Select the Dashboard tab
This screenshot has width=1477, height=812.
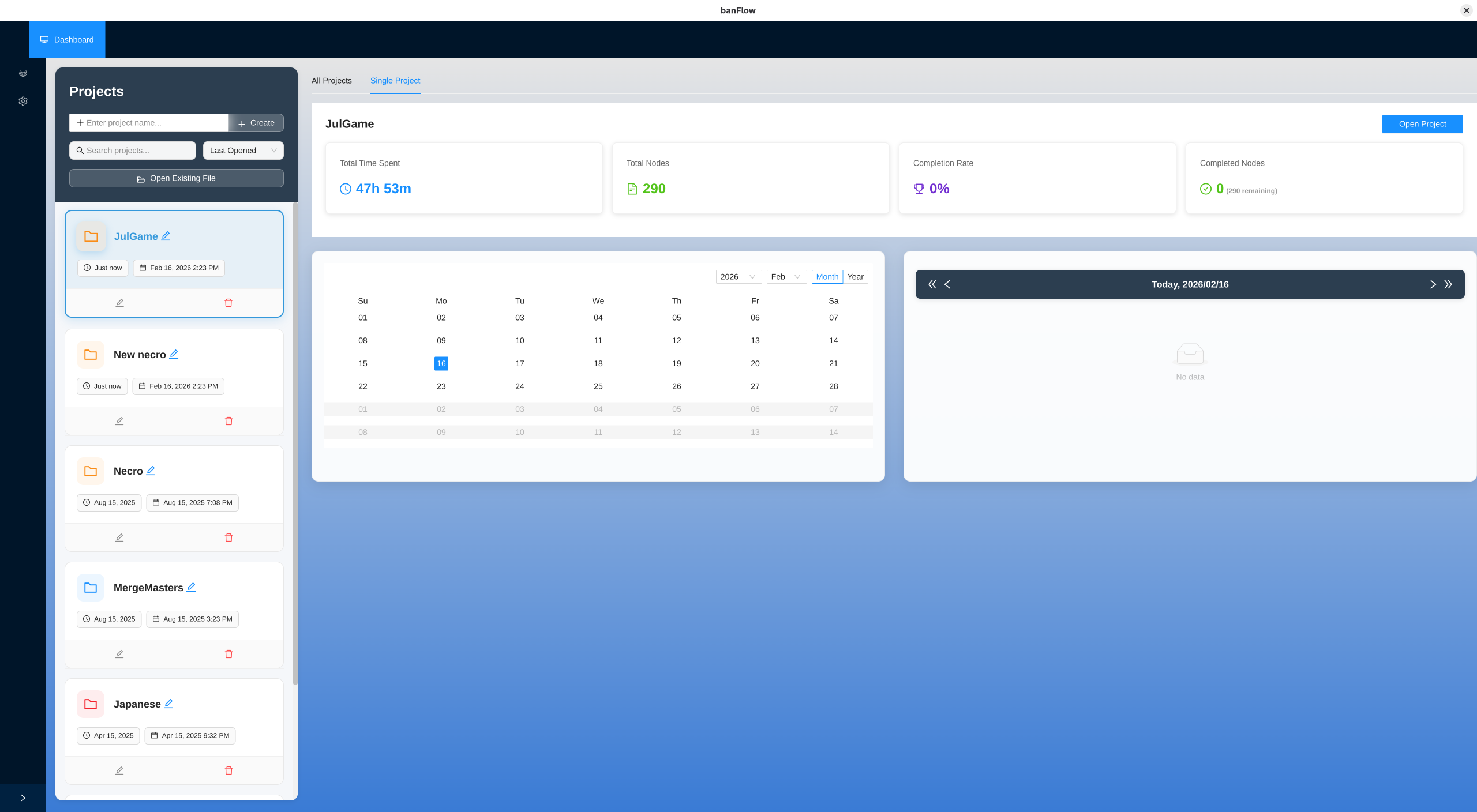pos(67,40)
